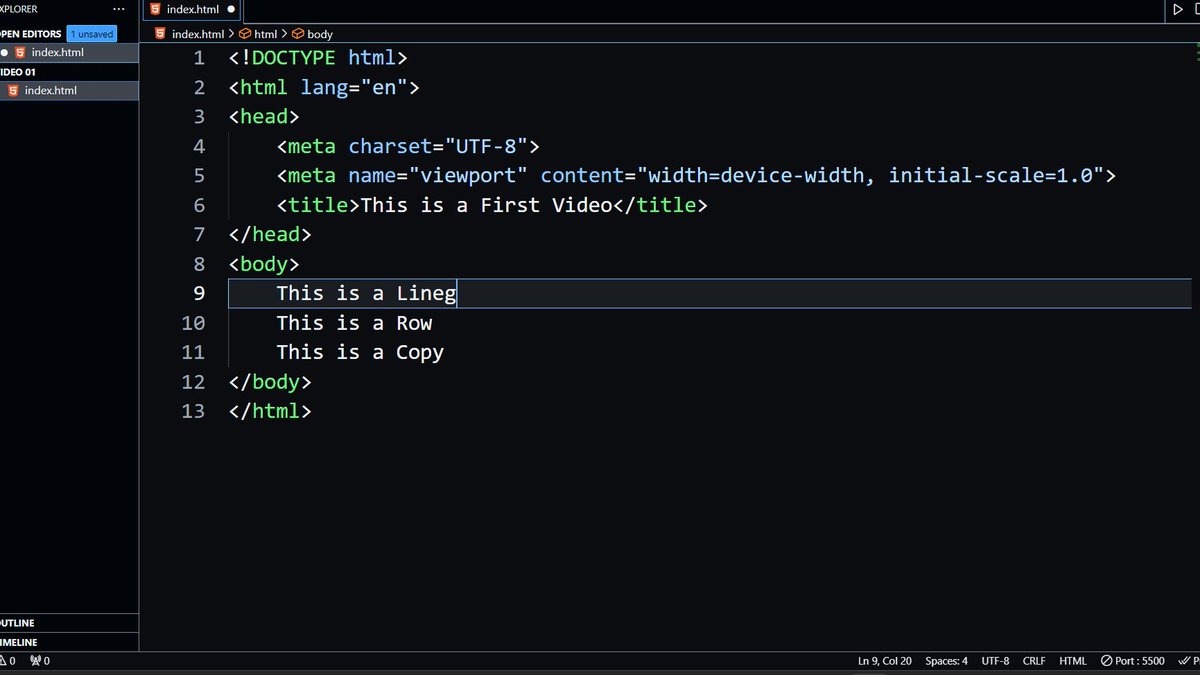Image resolution: width=1200 pixels, height=675 pixels.
Task: Click the This is a Row line
Action: (354, 323)
